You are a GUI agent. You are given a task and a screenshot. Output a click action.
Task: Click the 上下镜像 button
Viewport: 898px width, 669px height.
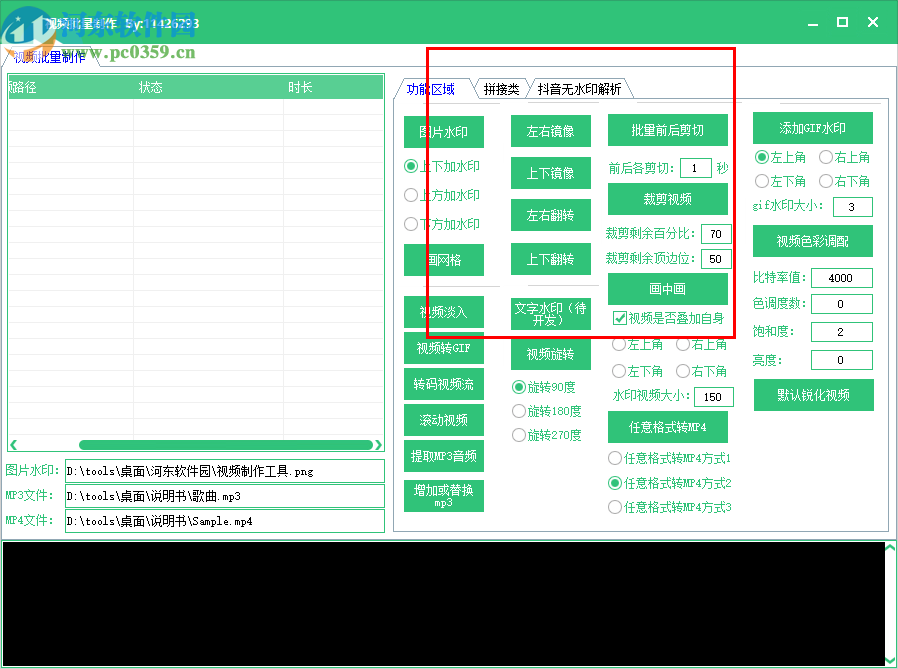tap(550, 173)
